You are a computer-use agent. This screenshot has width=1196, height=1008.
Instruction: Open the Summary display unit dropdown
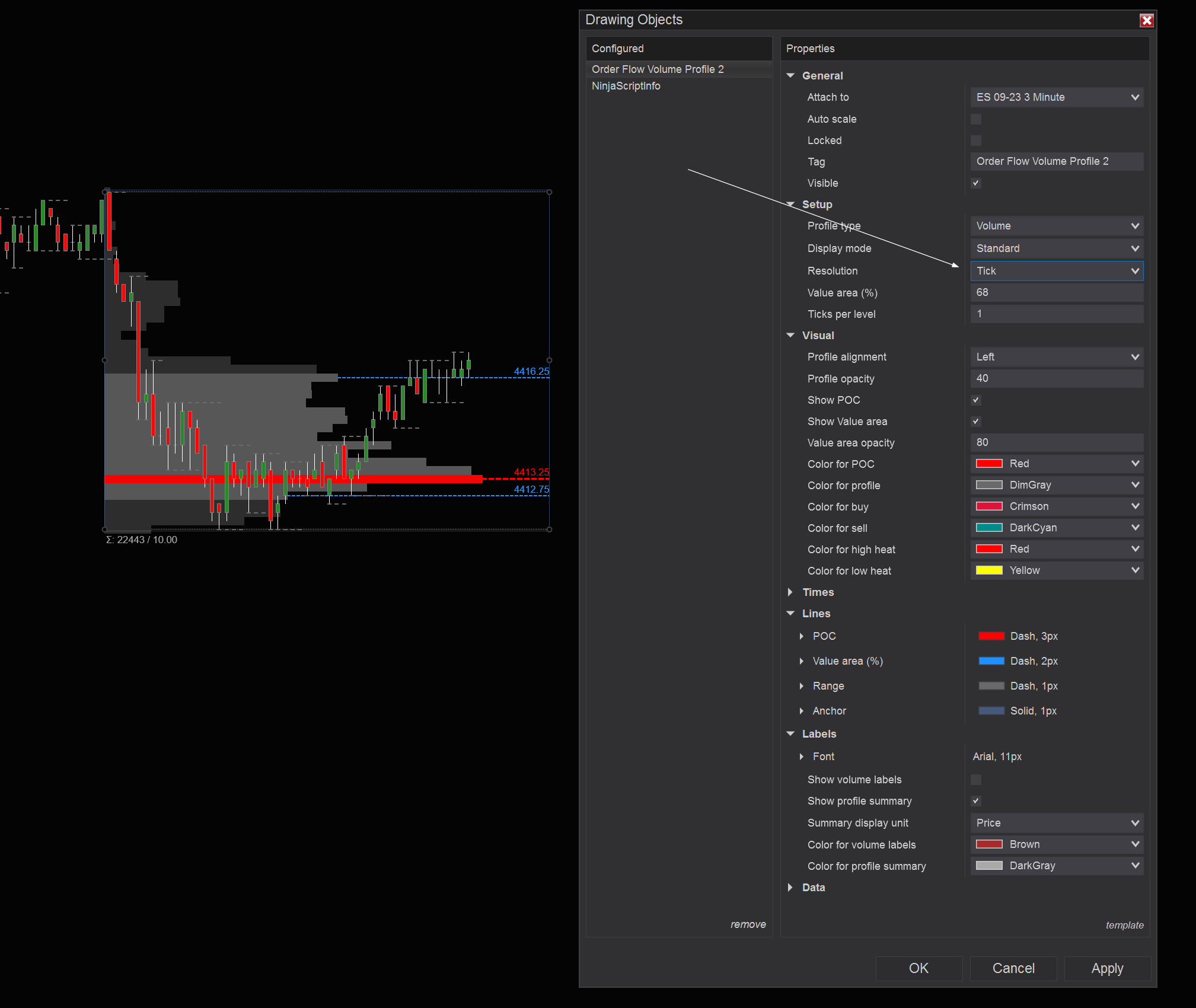coord(1057,823)
